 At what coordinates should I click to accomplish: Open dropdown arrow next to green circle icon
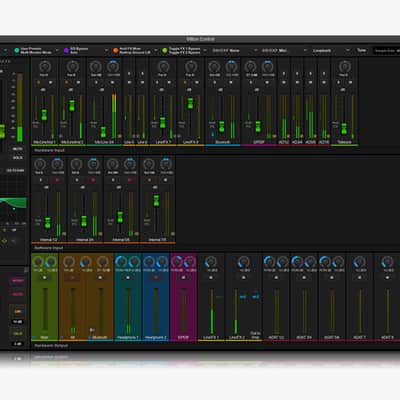205,50
